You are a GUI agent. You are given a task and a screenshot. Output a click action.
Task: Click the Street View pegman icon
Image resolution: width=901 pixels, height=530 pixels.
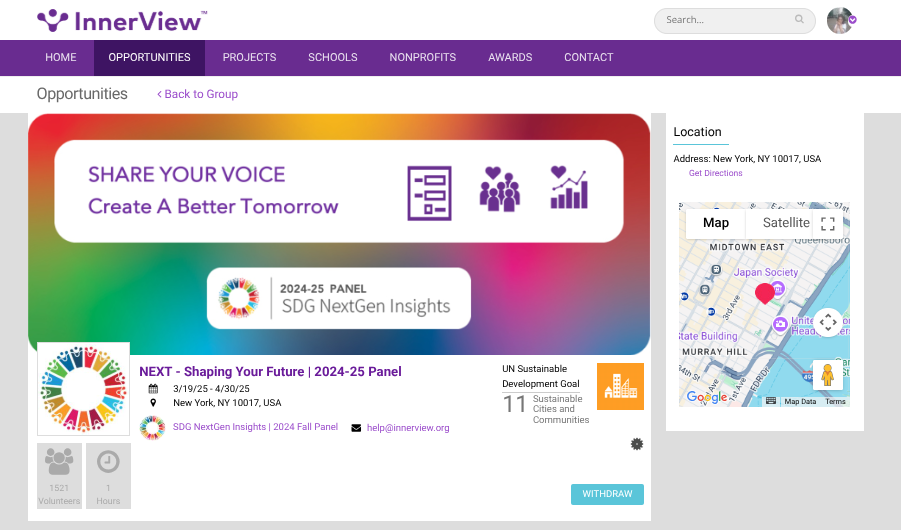pyautogui.click(x=827, y=375)
